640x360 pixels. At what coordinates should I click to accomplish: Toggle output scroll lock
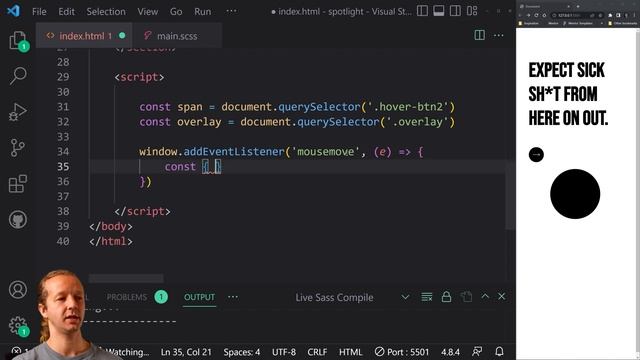pyautogui.click(x=446, y=297)
